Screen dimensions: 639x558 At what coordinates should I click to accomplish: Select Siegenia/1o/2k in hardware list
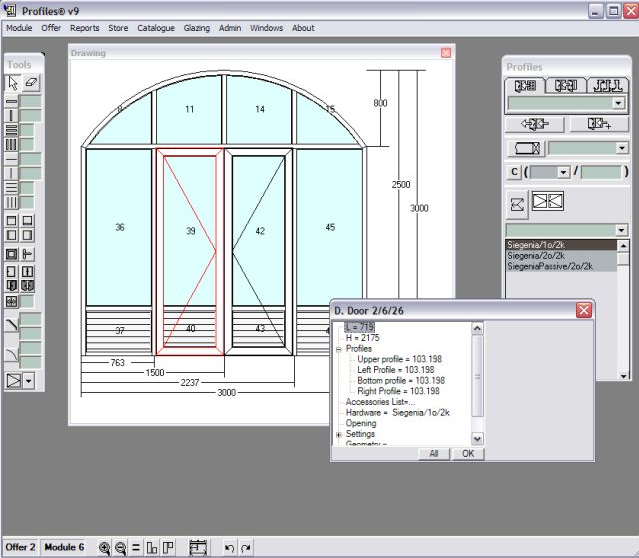(x=561, y=245)
